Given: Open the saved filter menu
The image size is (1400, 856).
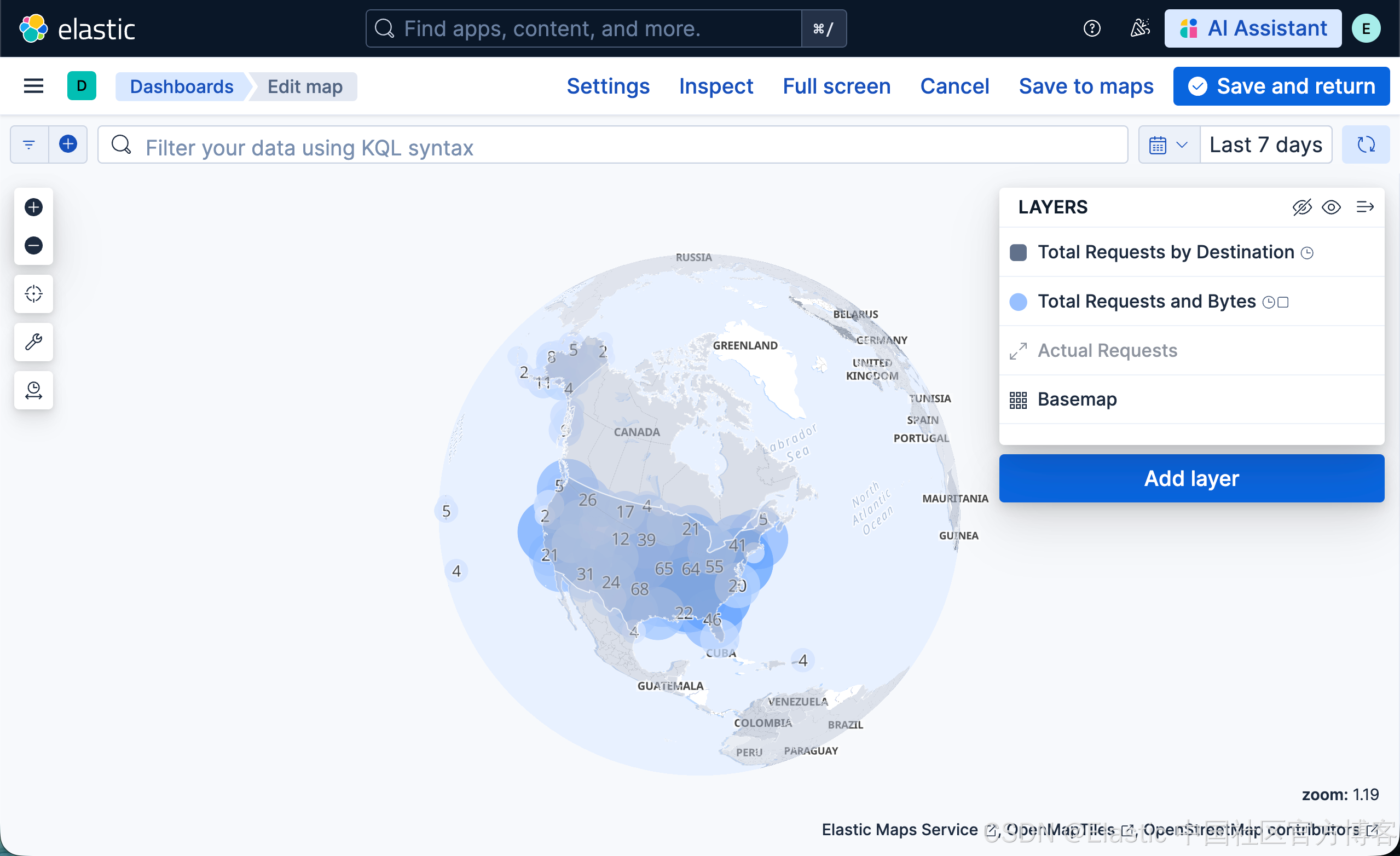Looking at the screenshot, I should [x=29, y=145].
